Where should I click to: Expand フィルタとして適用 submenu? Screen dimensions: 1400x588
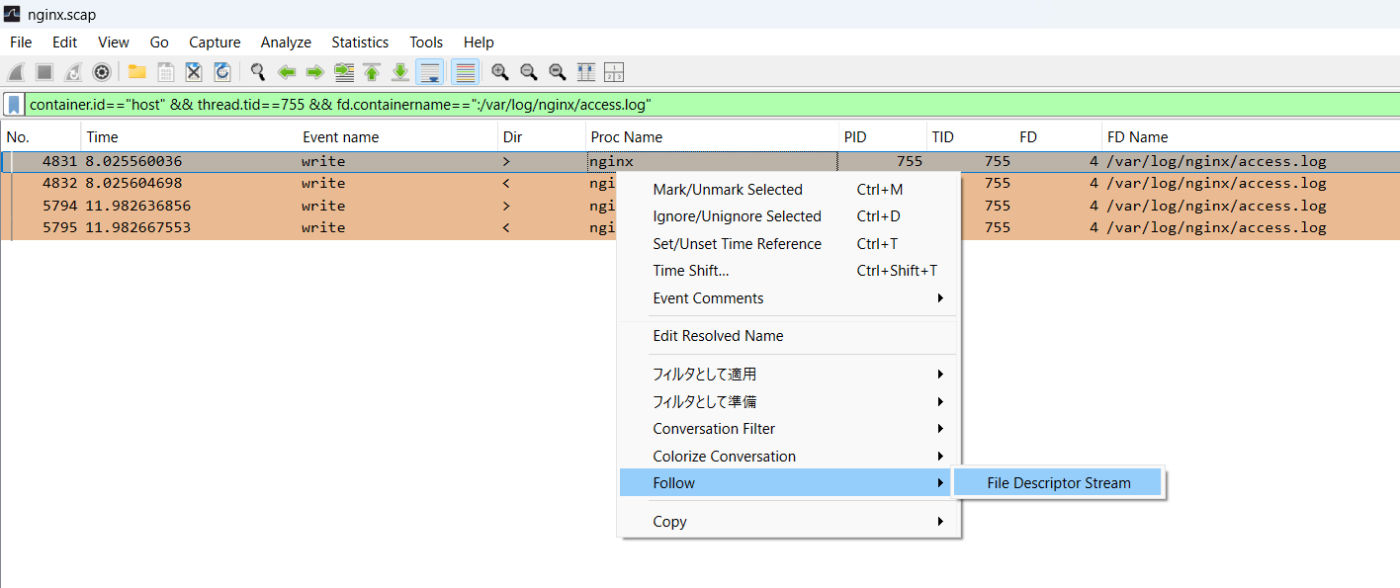click(x=788, y=374)
